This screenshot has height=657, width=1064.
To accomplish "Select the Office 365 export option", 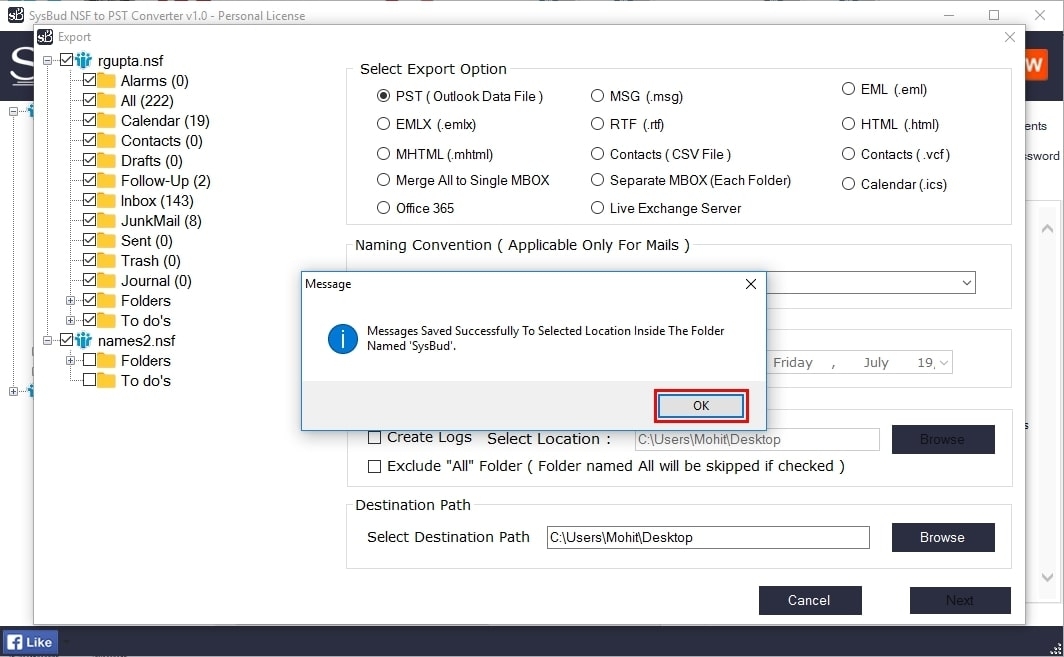I will (383, 208).
